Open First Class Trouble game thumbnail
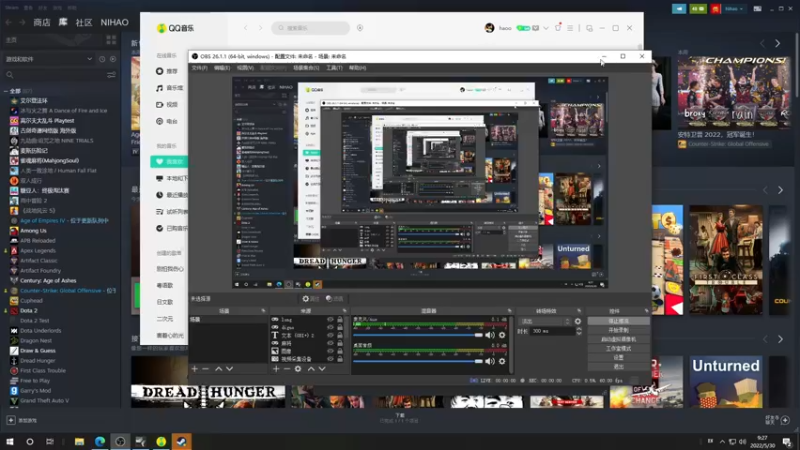The width and height of the screenshot is (800, 450). 726,260
